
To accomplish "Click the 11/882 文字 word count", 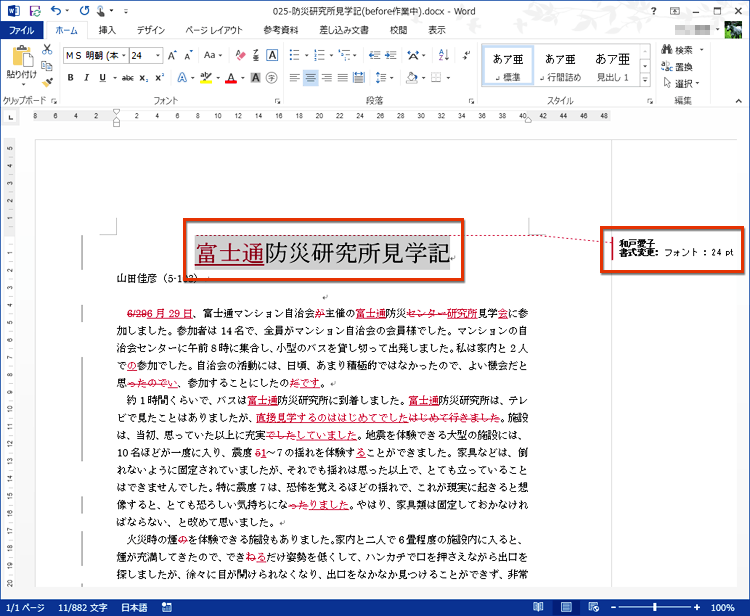I will pos(82,607).
